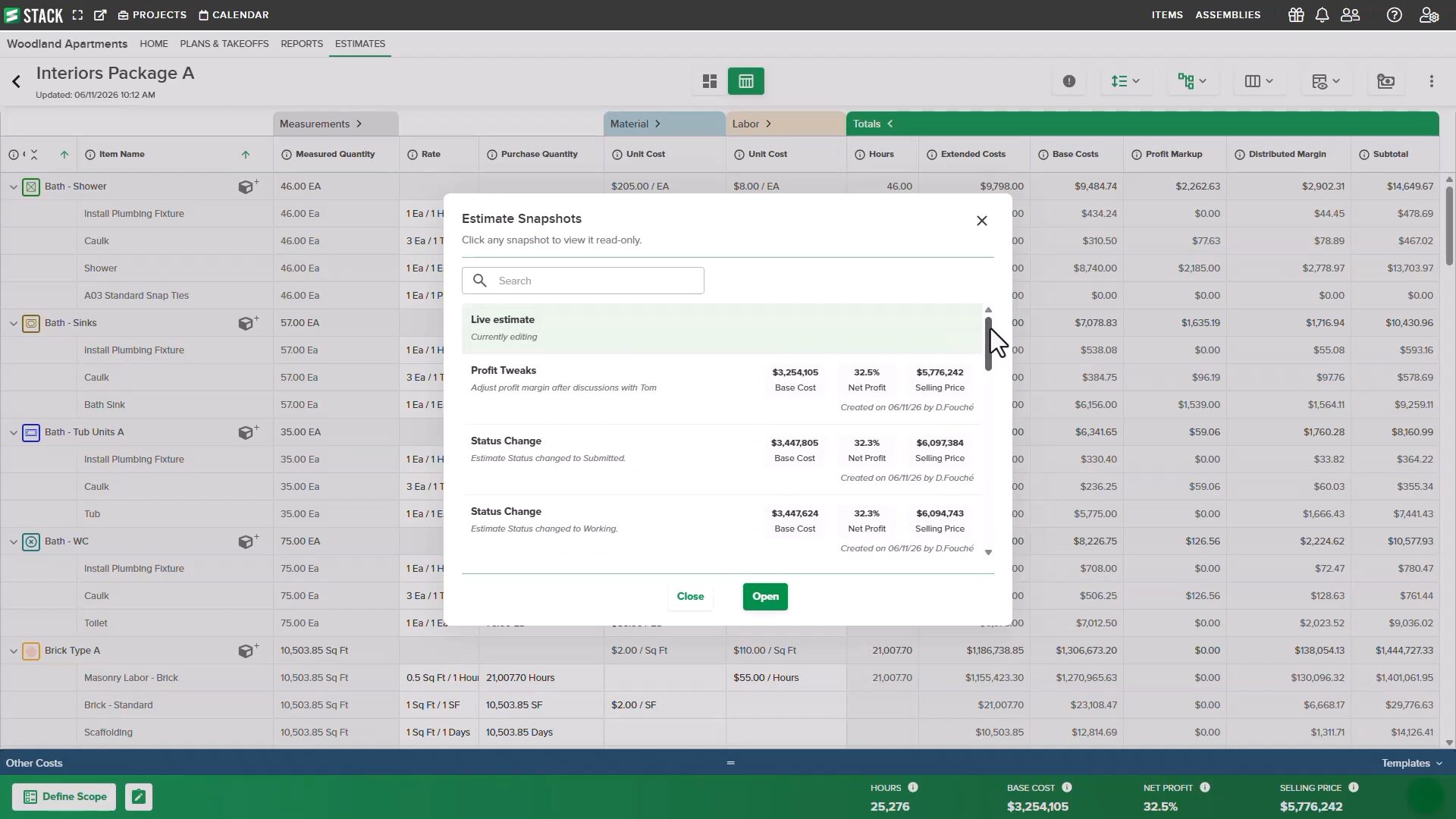1456x819 pixels.
Task: Select the Profit Tweaks snapshot
Action: (x=722, y=389)
